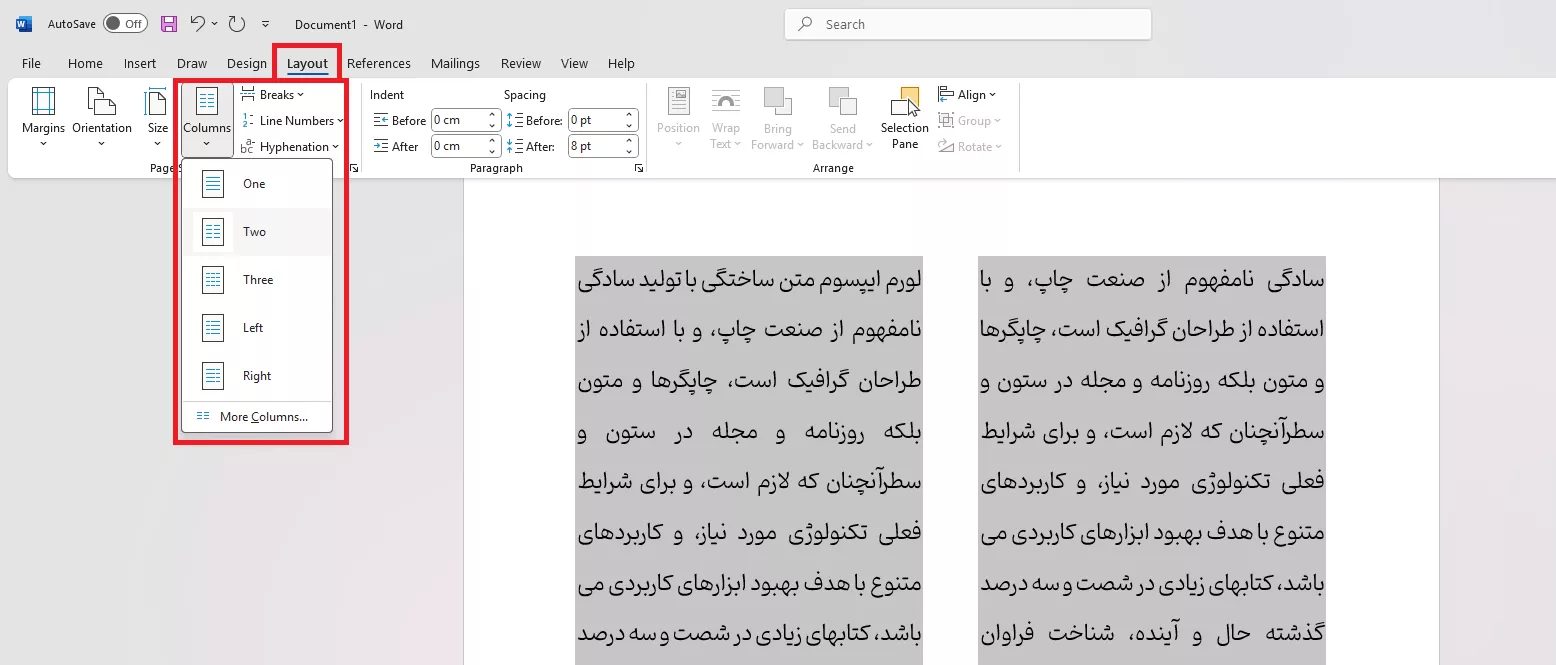Click the Indent Before icon
Screen dimensions: 1556x665
point(380,120)
